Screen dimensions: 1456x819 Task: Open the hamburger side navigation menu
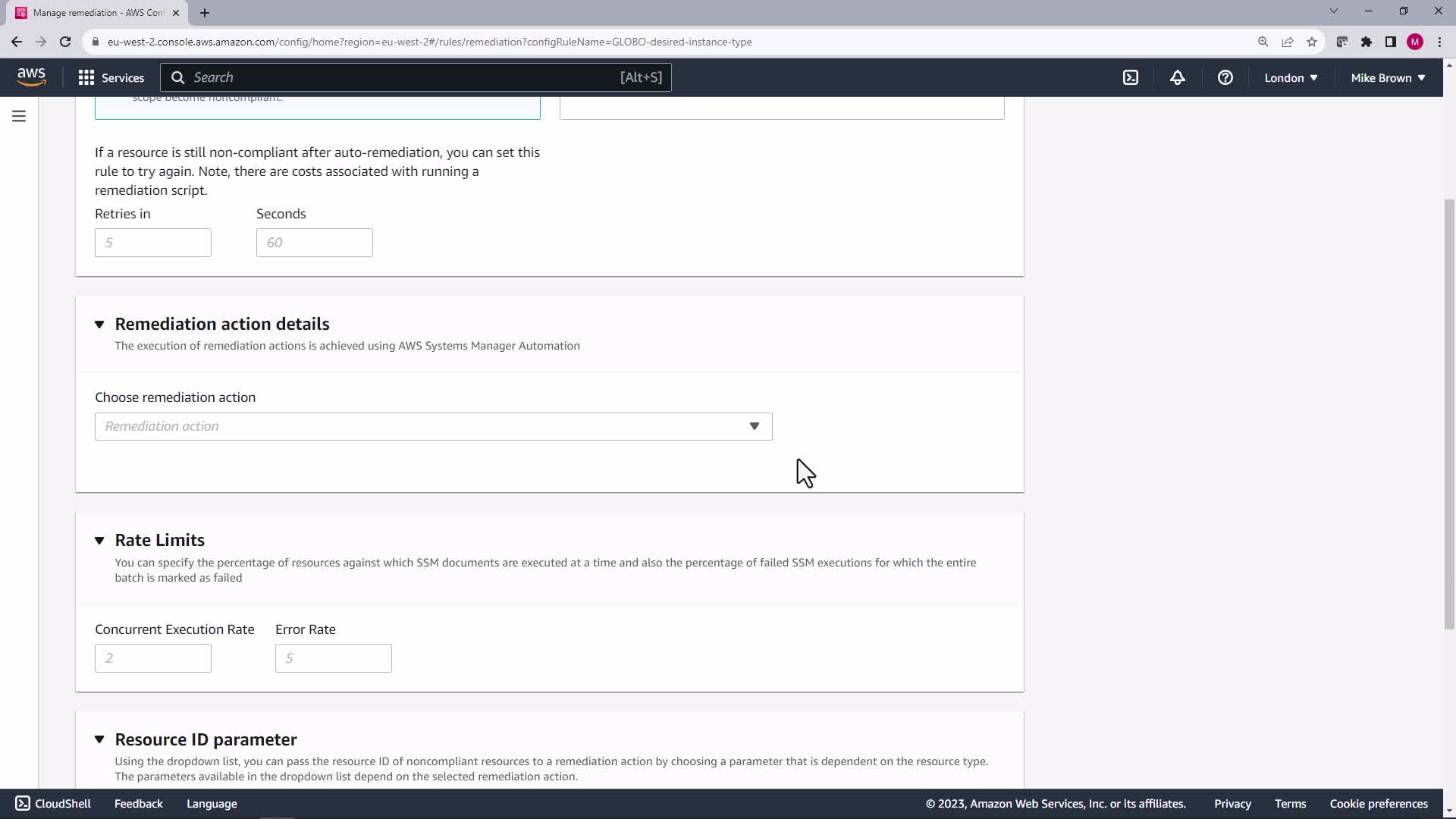click(x=19, y=116)
